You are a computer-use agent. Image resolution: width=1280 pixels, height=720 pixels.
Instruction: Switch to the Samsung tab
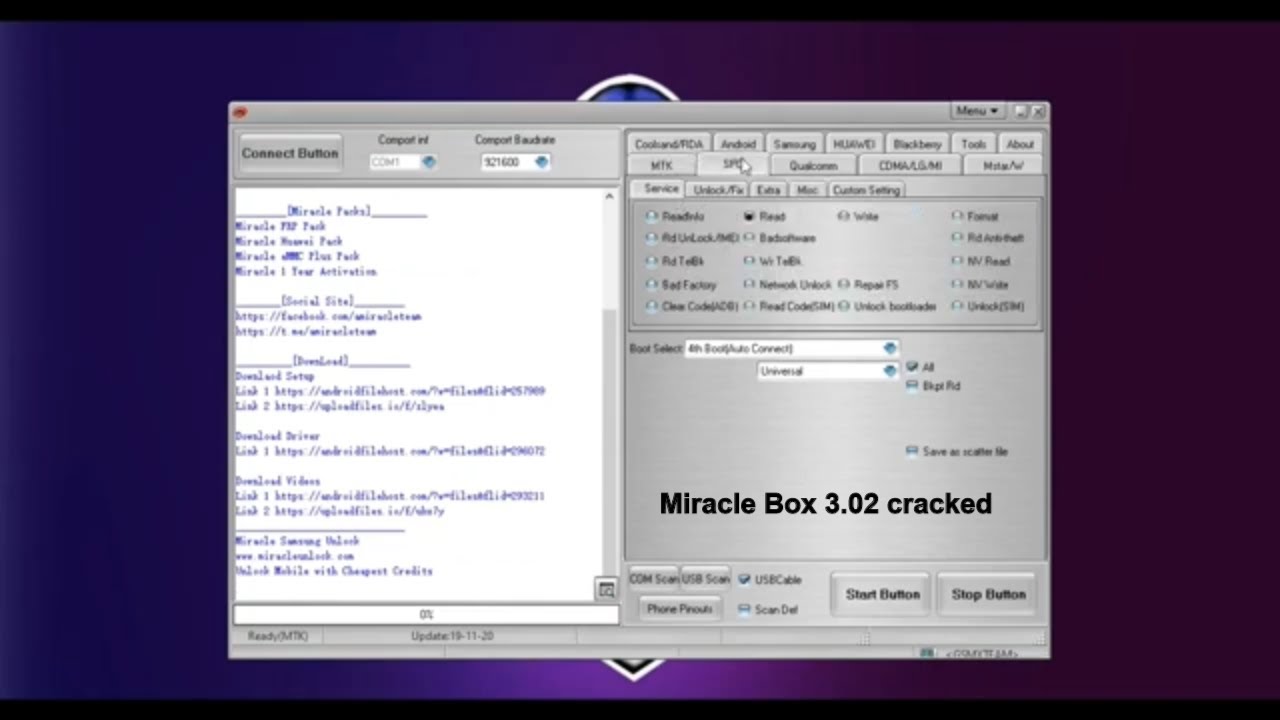[x=795, y=144]
